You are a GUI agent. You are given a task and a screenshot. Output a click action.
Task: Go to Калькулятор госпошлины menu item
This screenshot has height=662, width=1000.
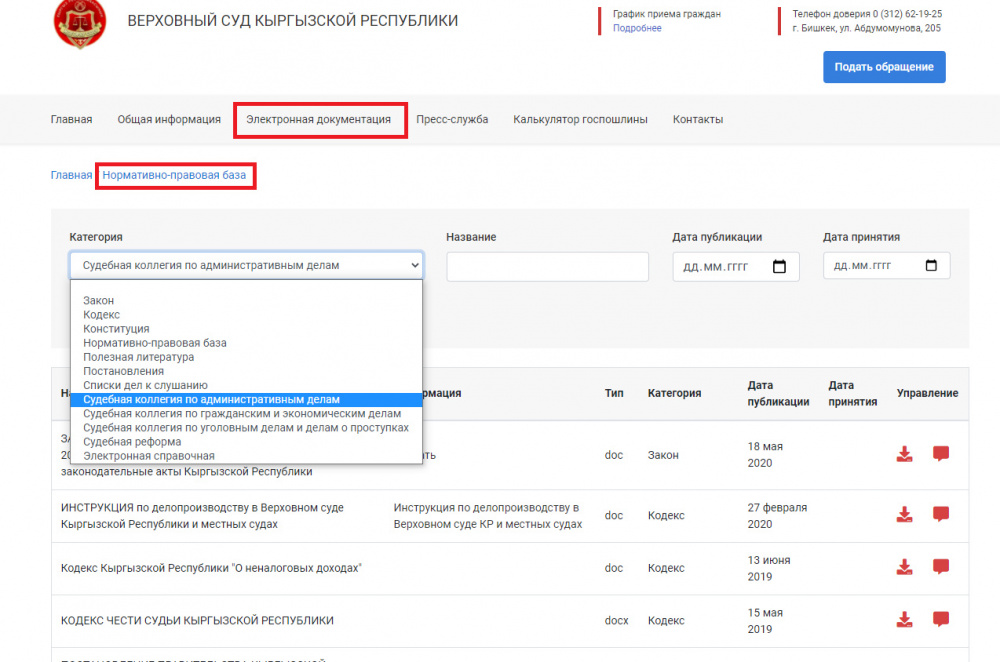580,120
